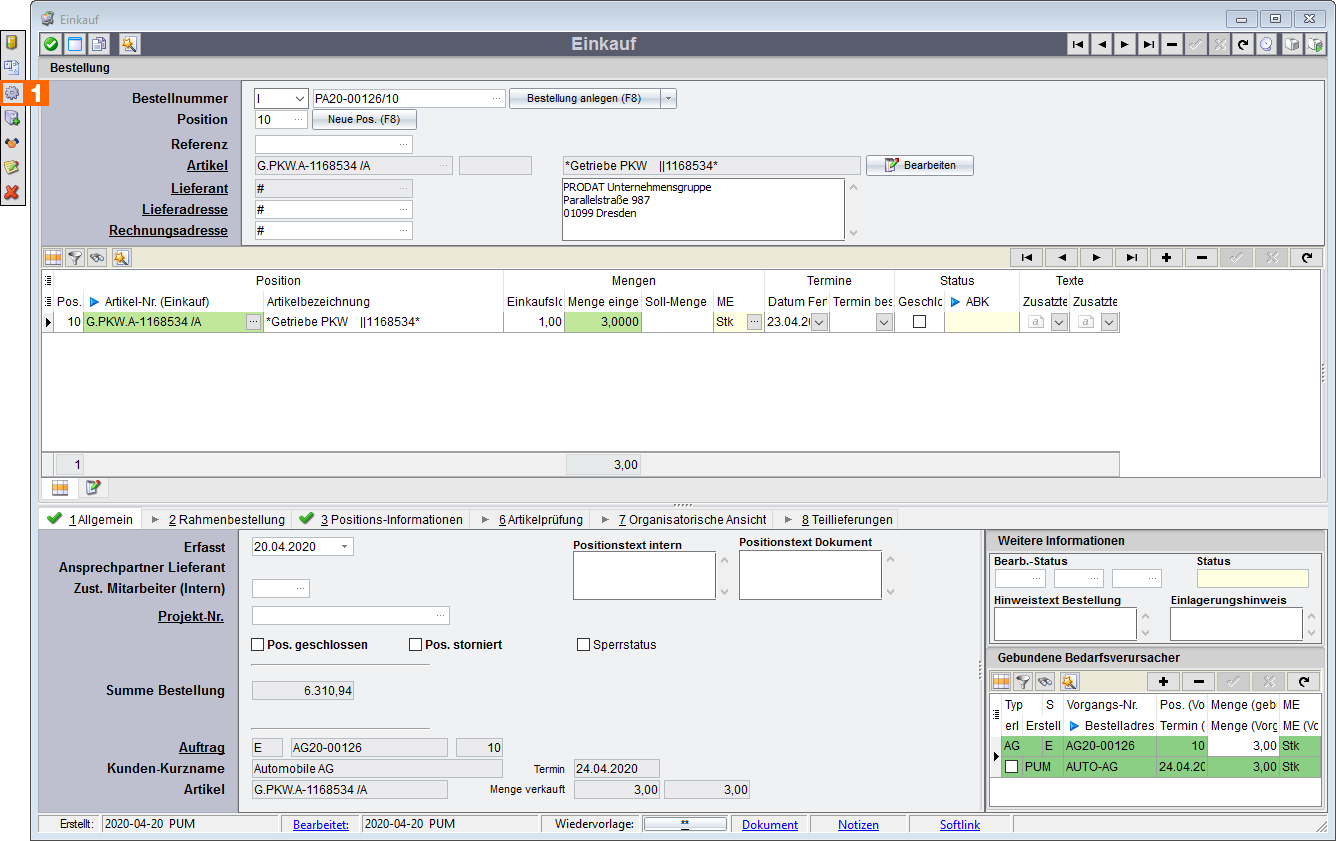Click binoculars search icon above positions grid
This screenshot has width=1336, height=841.
point(97,258)
